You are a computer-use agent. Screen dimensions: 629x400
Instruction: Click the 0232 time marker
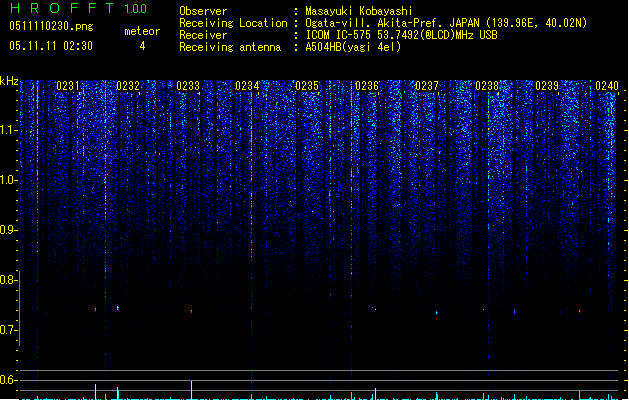click(x=128, y=86)
